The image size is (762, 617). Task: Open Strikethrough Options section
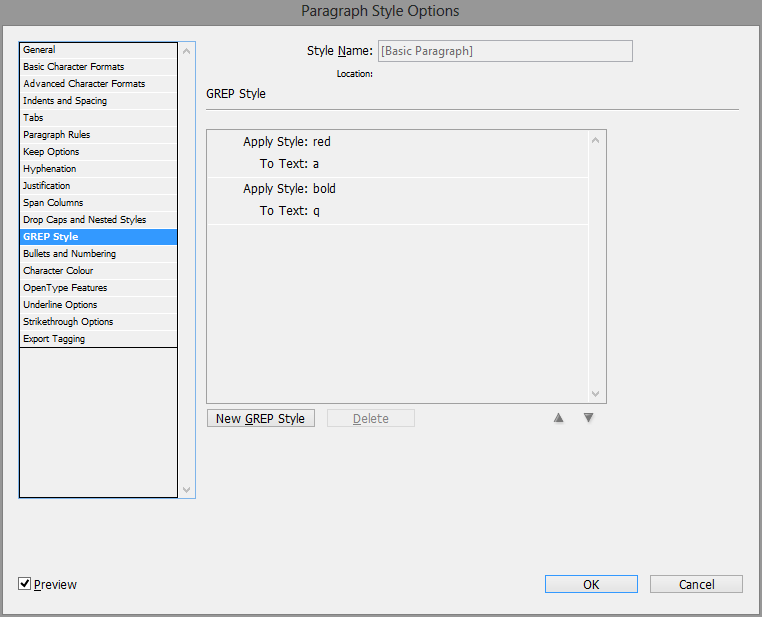pos(98,322)
